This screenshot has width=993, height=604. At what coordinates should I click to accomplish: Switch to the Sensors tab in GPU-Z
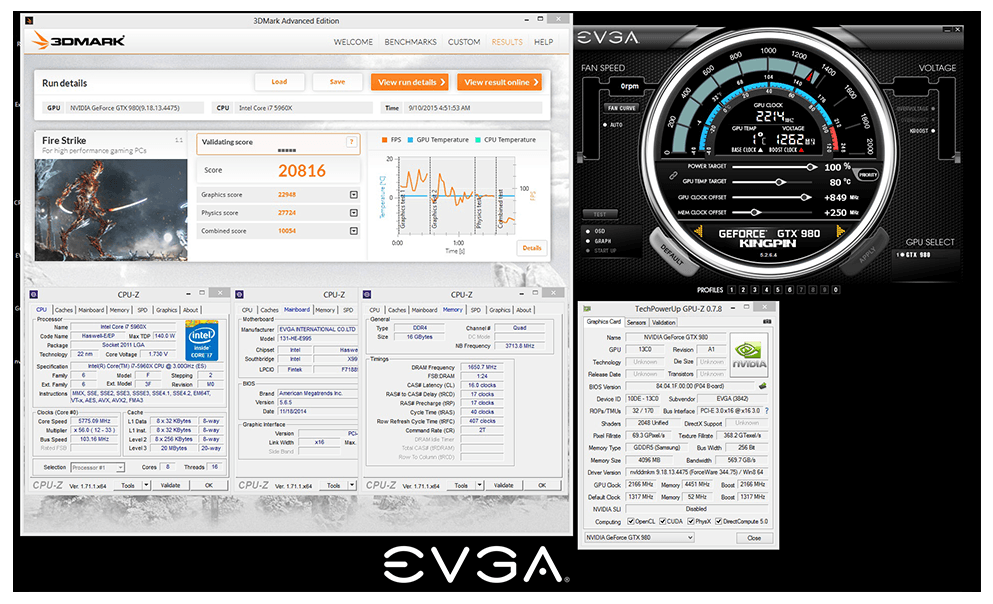point(636,322)
